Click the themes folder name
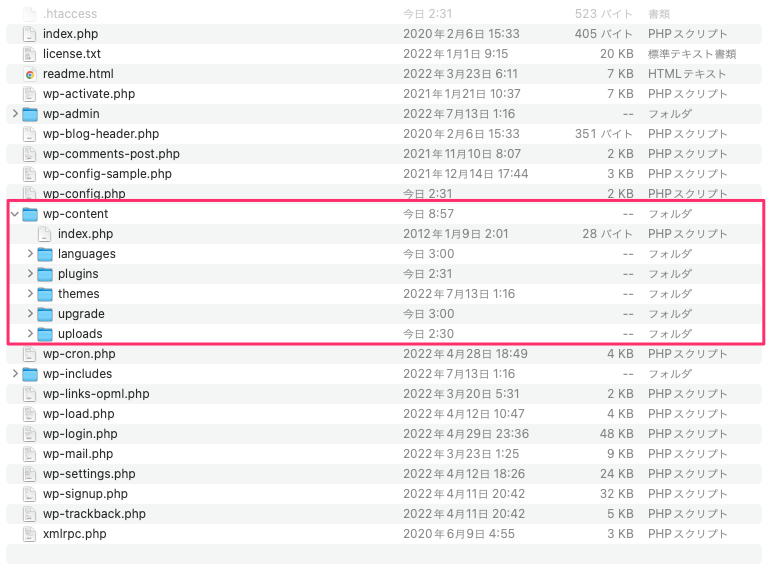This screenshot has width=768, height=568. click(x=79, y=294)
